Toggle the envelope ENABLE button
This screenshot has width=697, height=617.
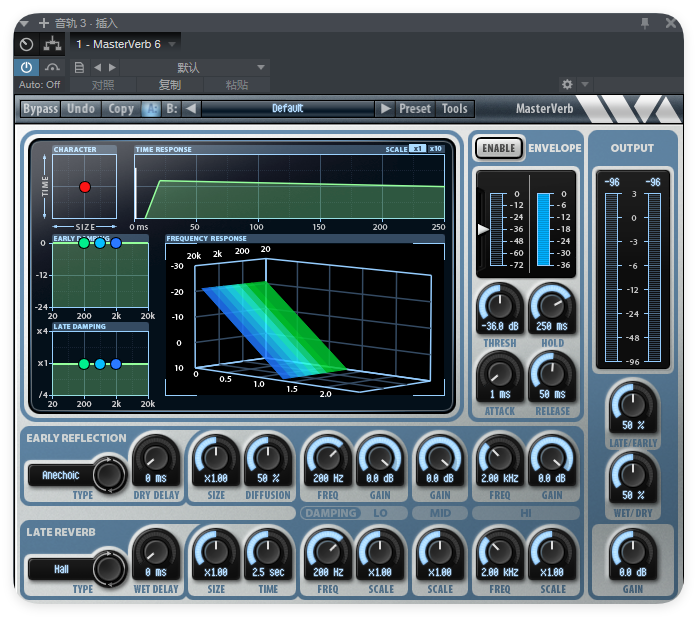pos(499,148)
